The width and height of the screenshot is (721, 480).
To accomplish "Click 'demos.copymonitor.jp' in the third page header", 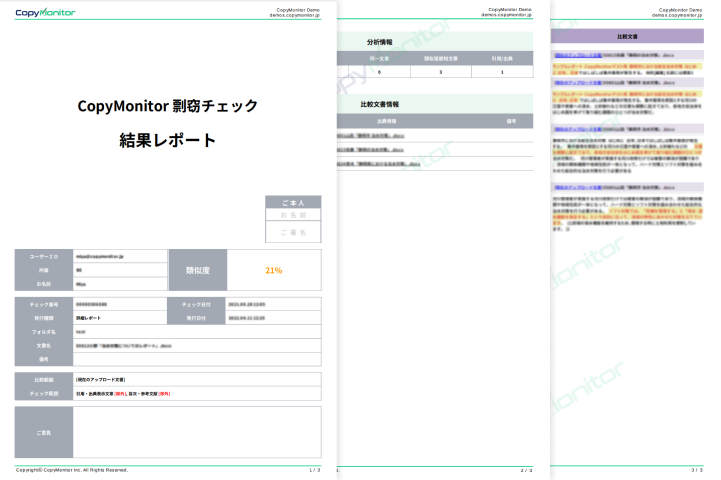I will click(677, 15).
